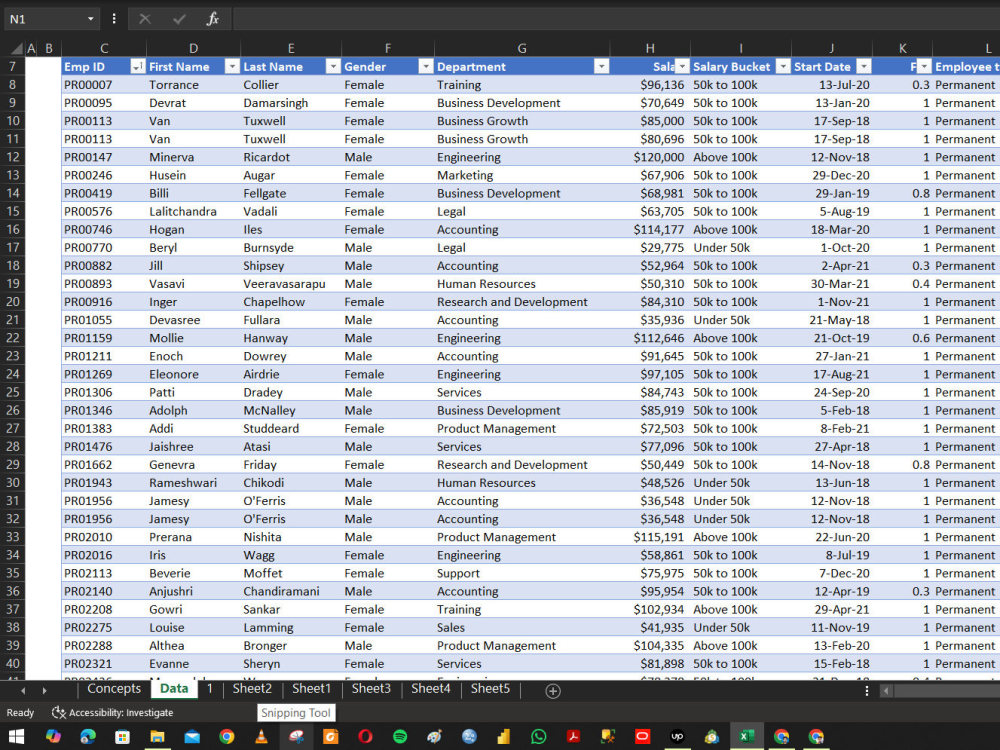1000x750 pixels.
Task: Click the Cancel X icon in formula bar
Action: click(x=145, y=19)
